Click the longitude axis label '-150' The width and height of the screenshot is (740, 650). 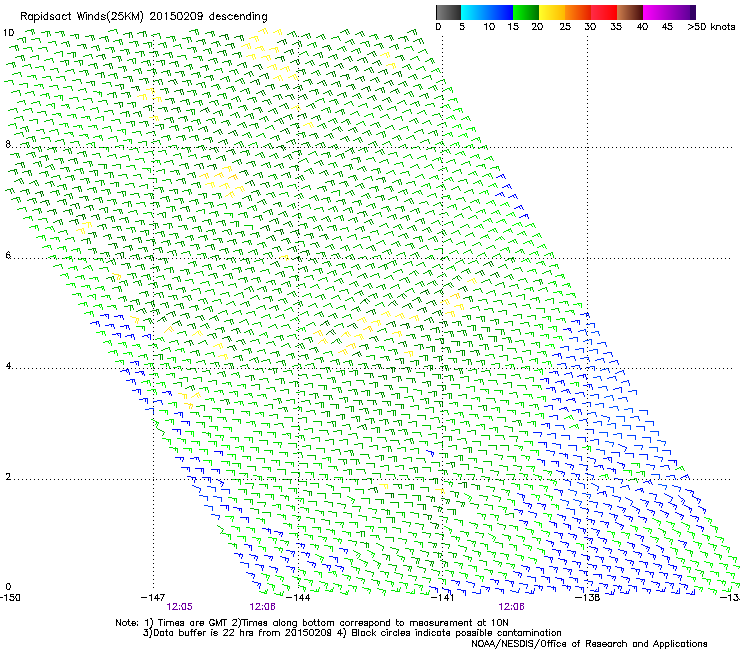tap(10, 598)
